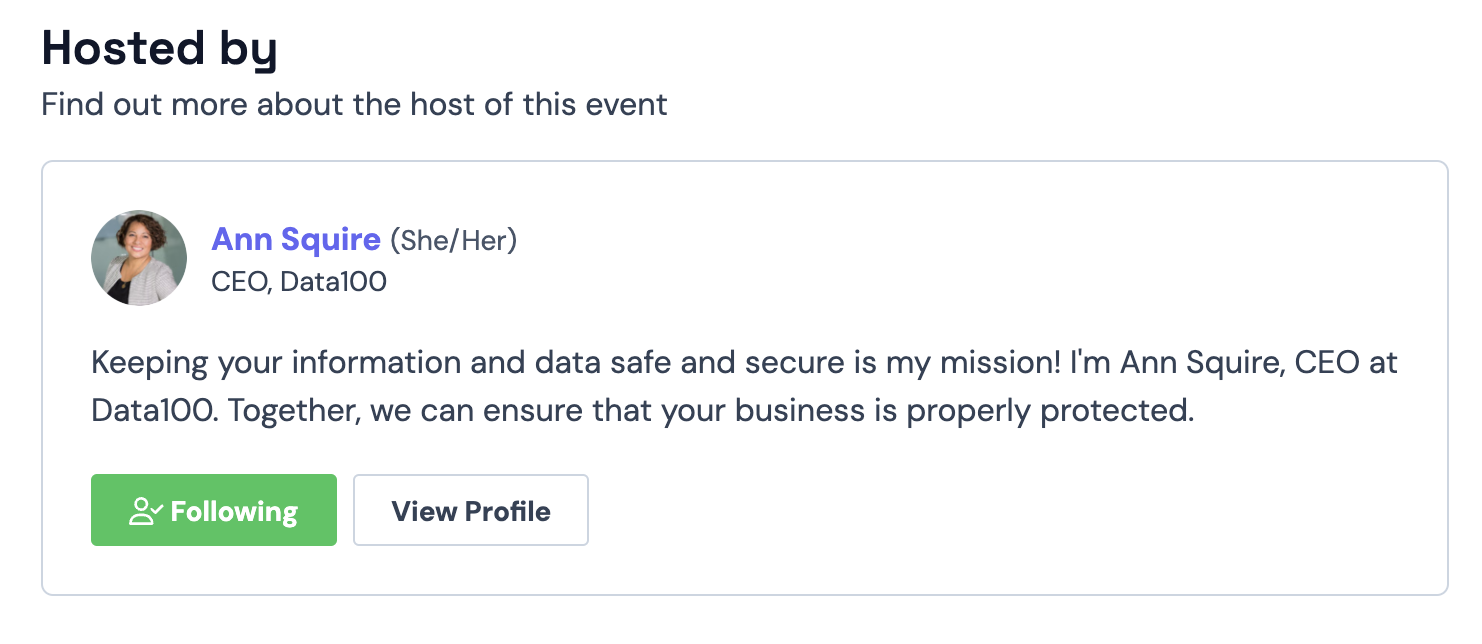
Task: Open the View Profile button
Action: [x=471, y=510]
